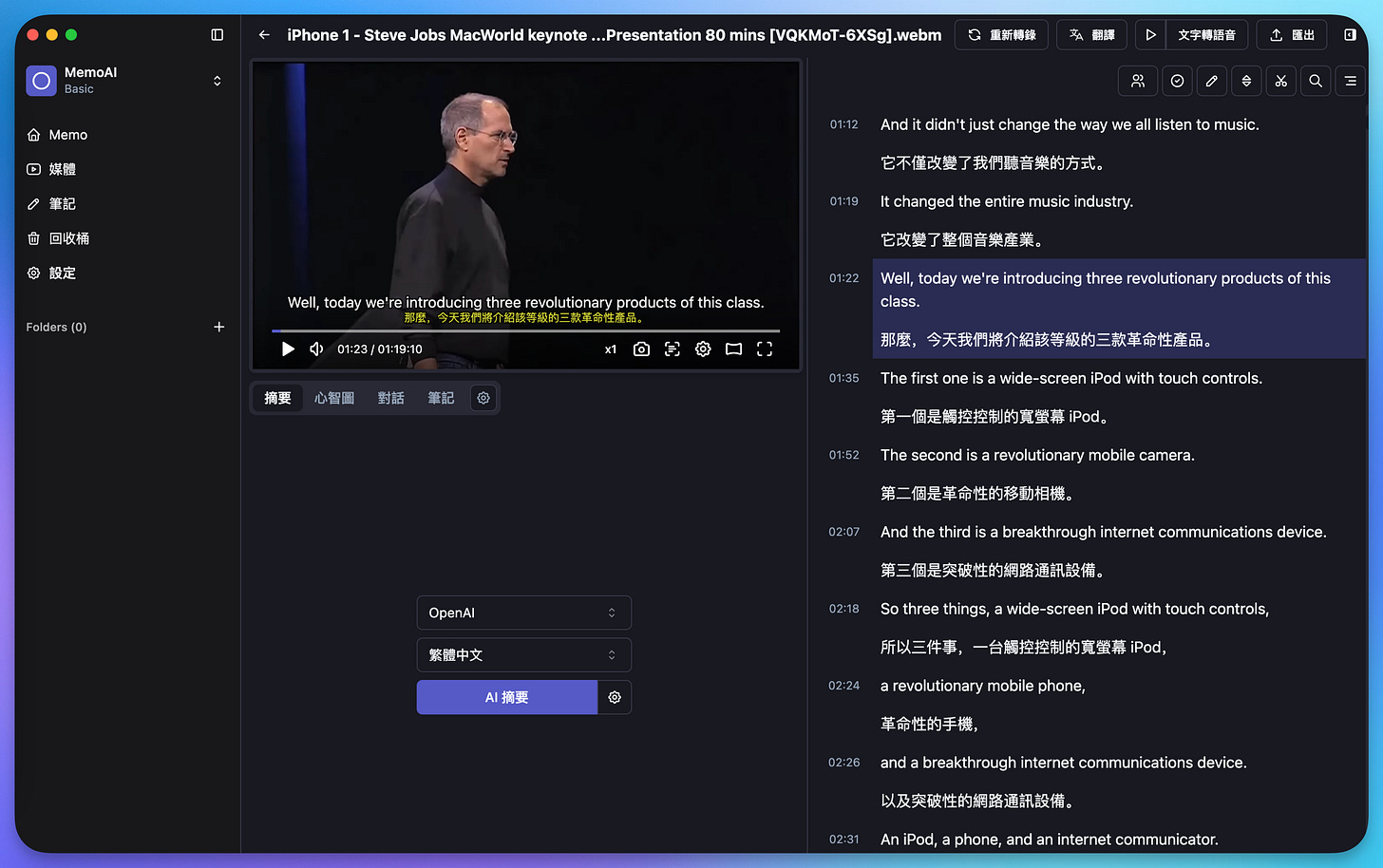Open video player settings gear

[703, 349]
